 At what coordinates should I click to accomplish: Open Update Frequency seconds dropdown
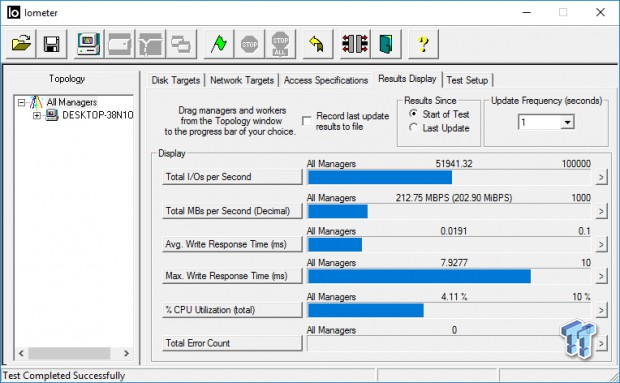pyautogui.click(x=567, y=122)
